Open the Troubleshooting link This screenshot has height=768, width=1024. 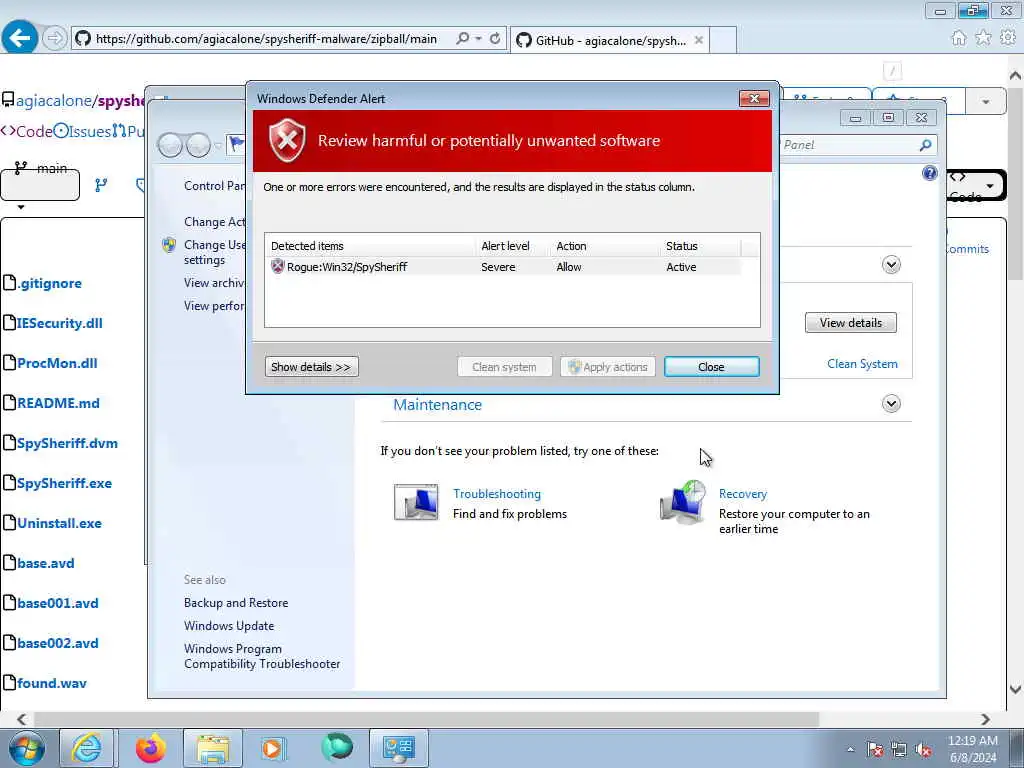coord(497,494)
